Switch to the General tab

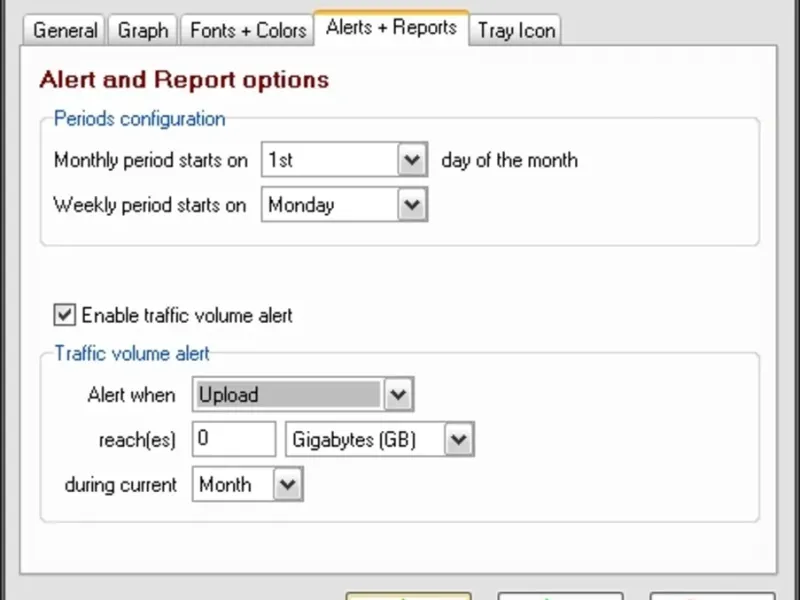(65, 30)
